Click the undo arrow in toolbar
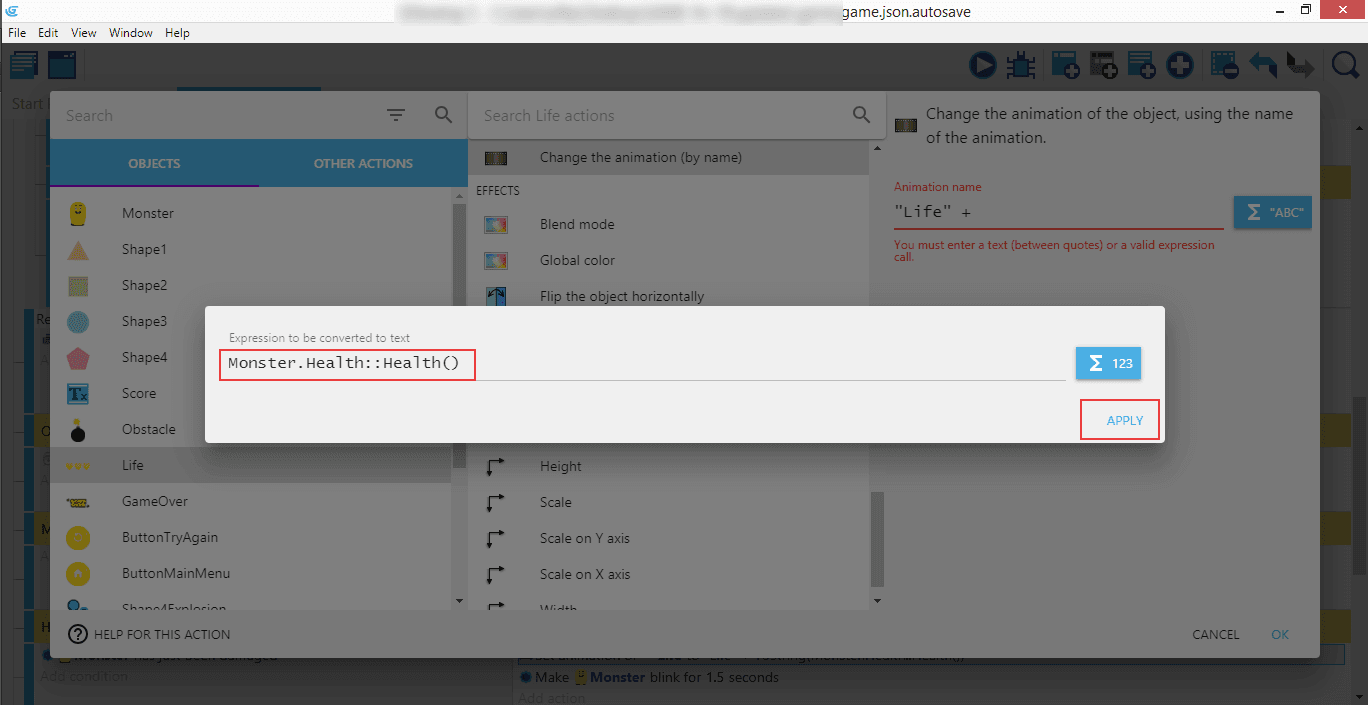Screen dimensions: 1368x705 1263,66
